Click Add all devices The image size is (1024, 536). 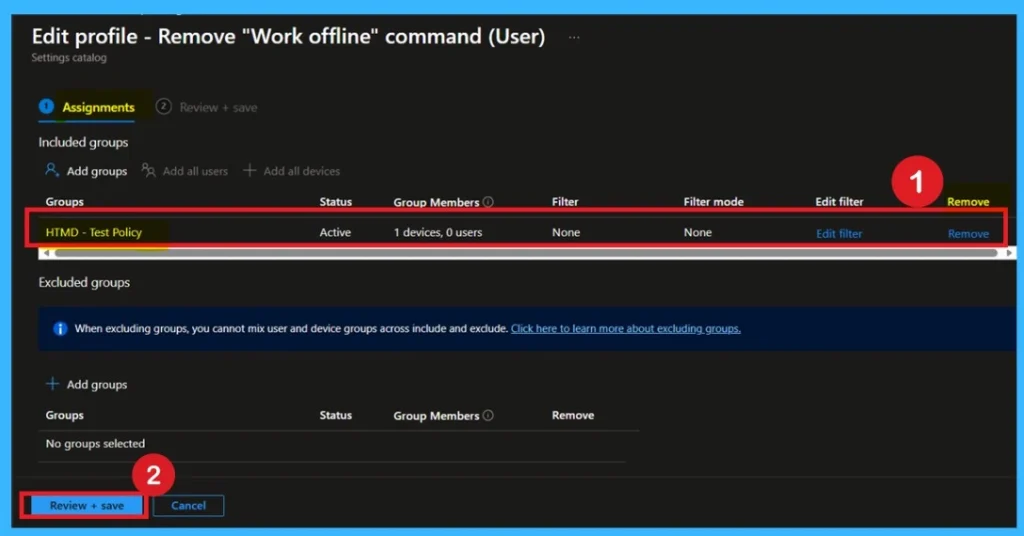[x=291, y=171]
